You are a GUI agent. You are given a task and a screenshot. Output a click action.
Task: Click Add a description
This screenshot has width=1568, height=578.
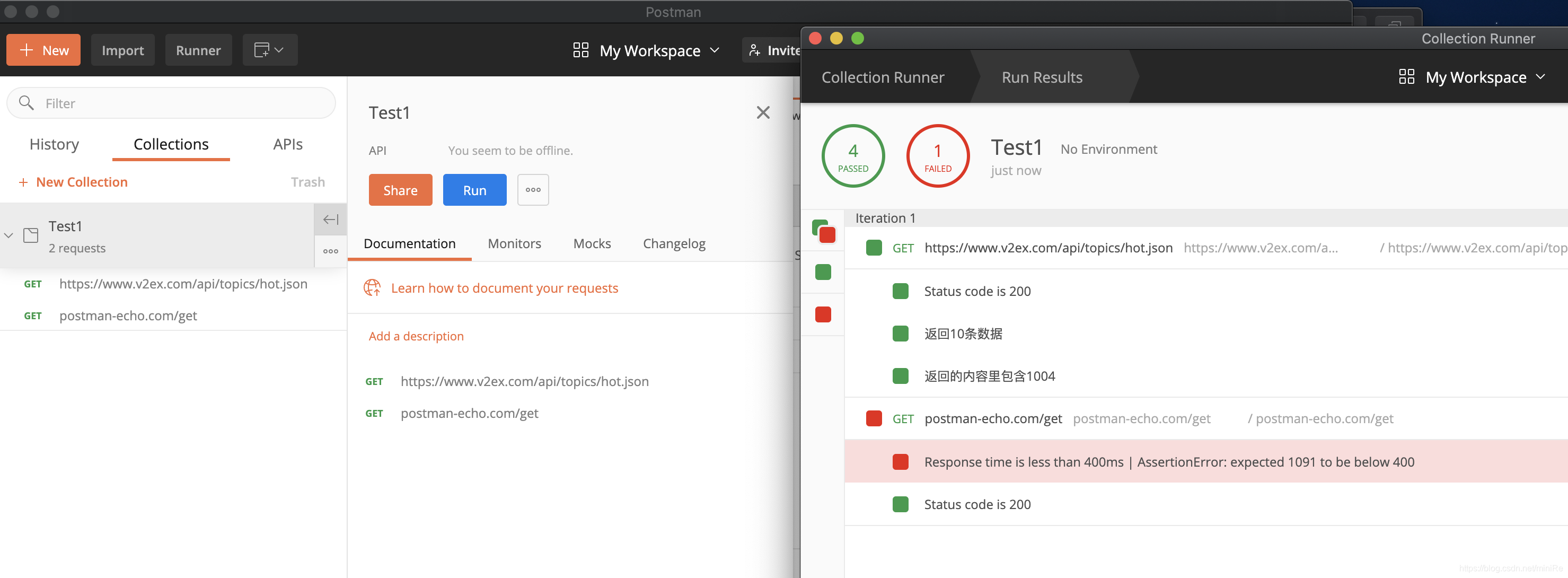tap(416, 336)
